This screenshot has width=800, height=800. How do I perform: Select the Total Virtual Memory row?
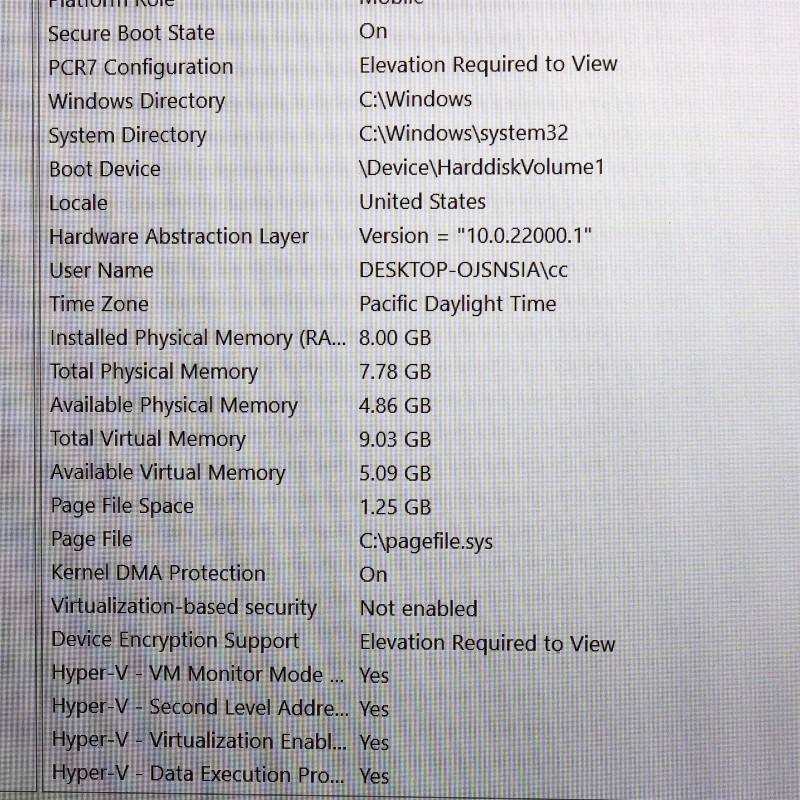click(x=147, y=439)
